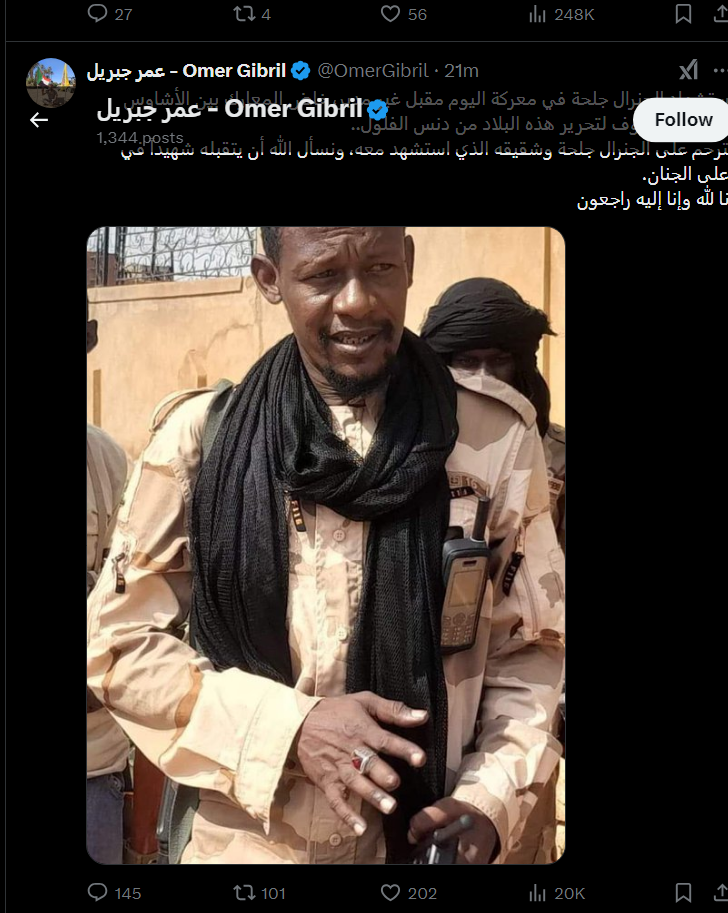Reply to the upper post with 27 comments

click(x=109, y=14)
